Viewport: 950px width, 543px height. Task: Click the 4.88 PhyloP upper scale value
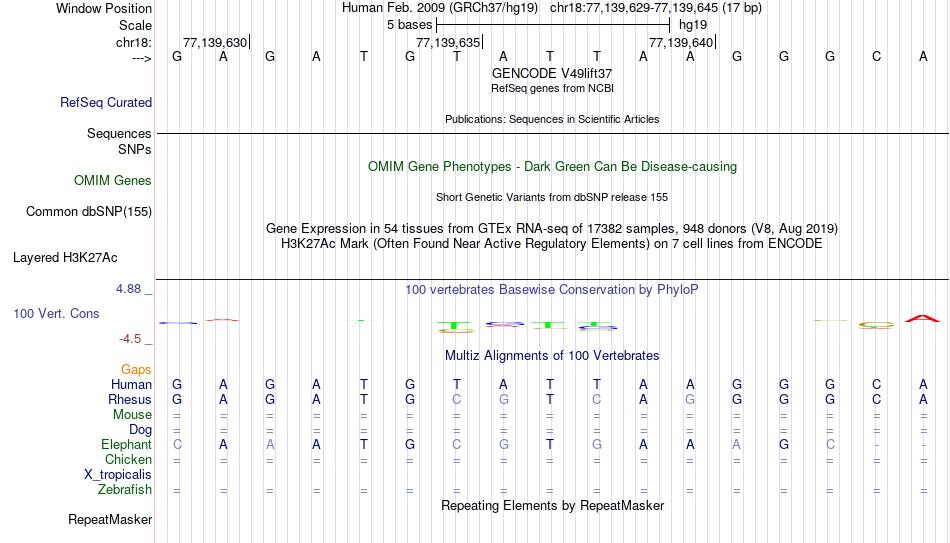pos(128,289)
